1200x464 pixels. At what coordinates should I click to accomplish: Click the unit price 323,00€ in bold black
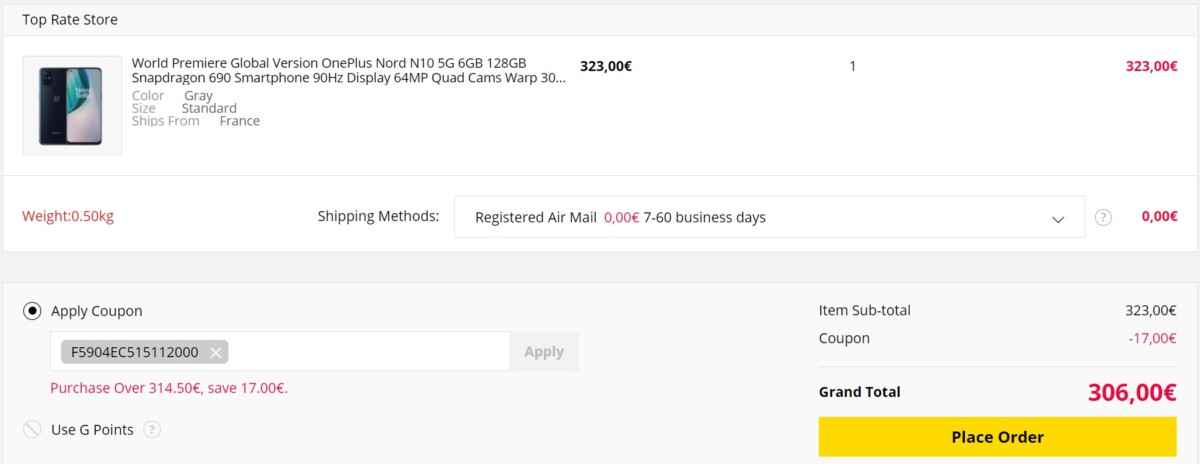[x=606, y=66]
